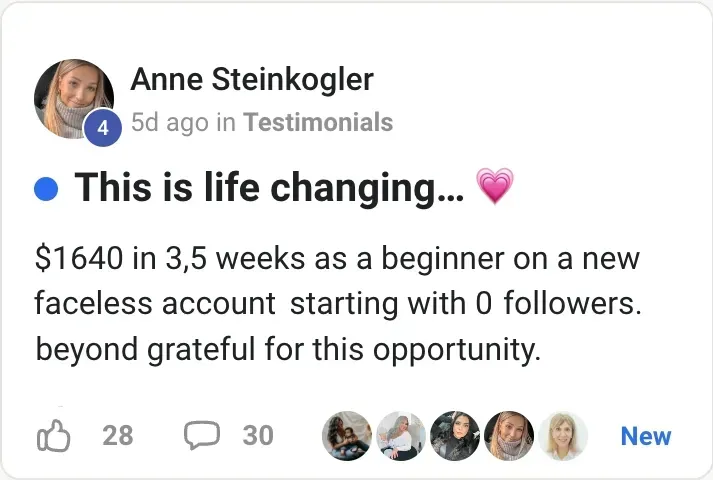Click the "5d ago" timestamp
The image size is (713, 480).
(x=170, y=123)
